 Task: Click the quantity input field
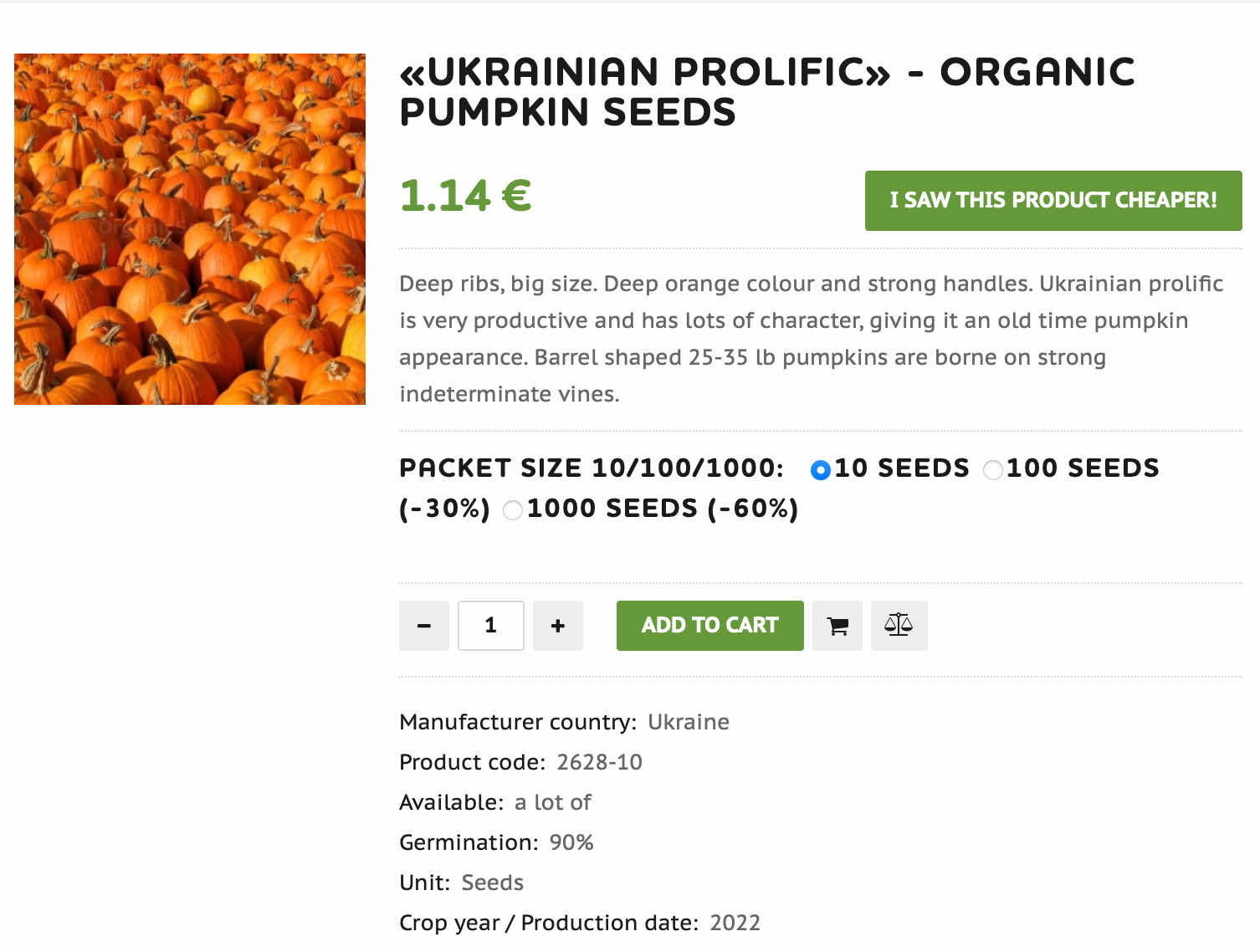click(491, 626)
